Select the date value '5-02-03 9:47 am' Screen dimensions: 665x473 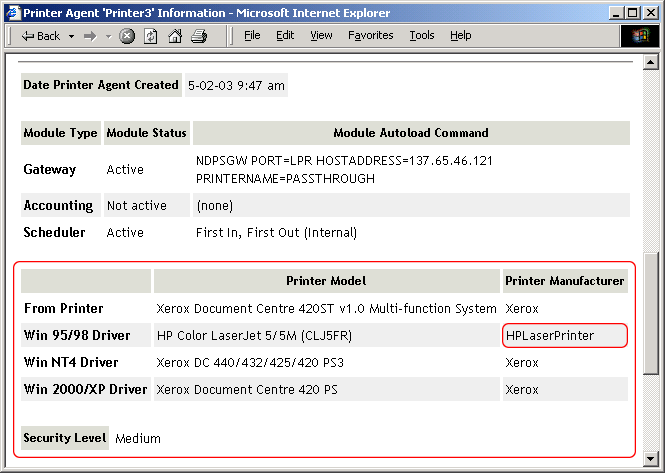[x=236, y=85]
